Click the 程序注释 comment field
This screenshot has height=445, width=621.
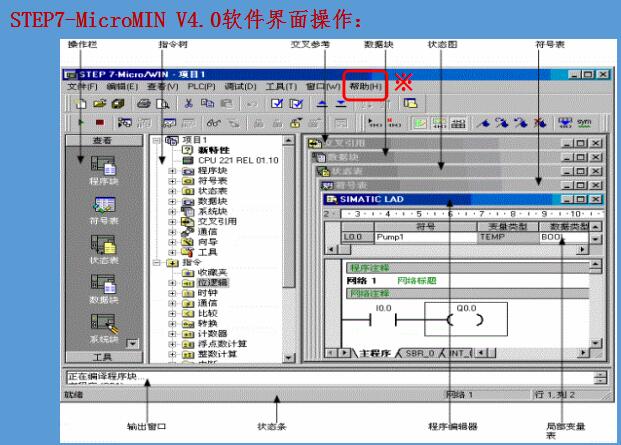pyautogui.click(x=467, y=268)
